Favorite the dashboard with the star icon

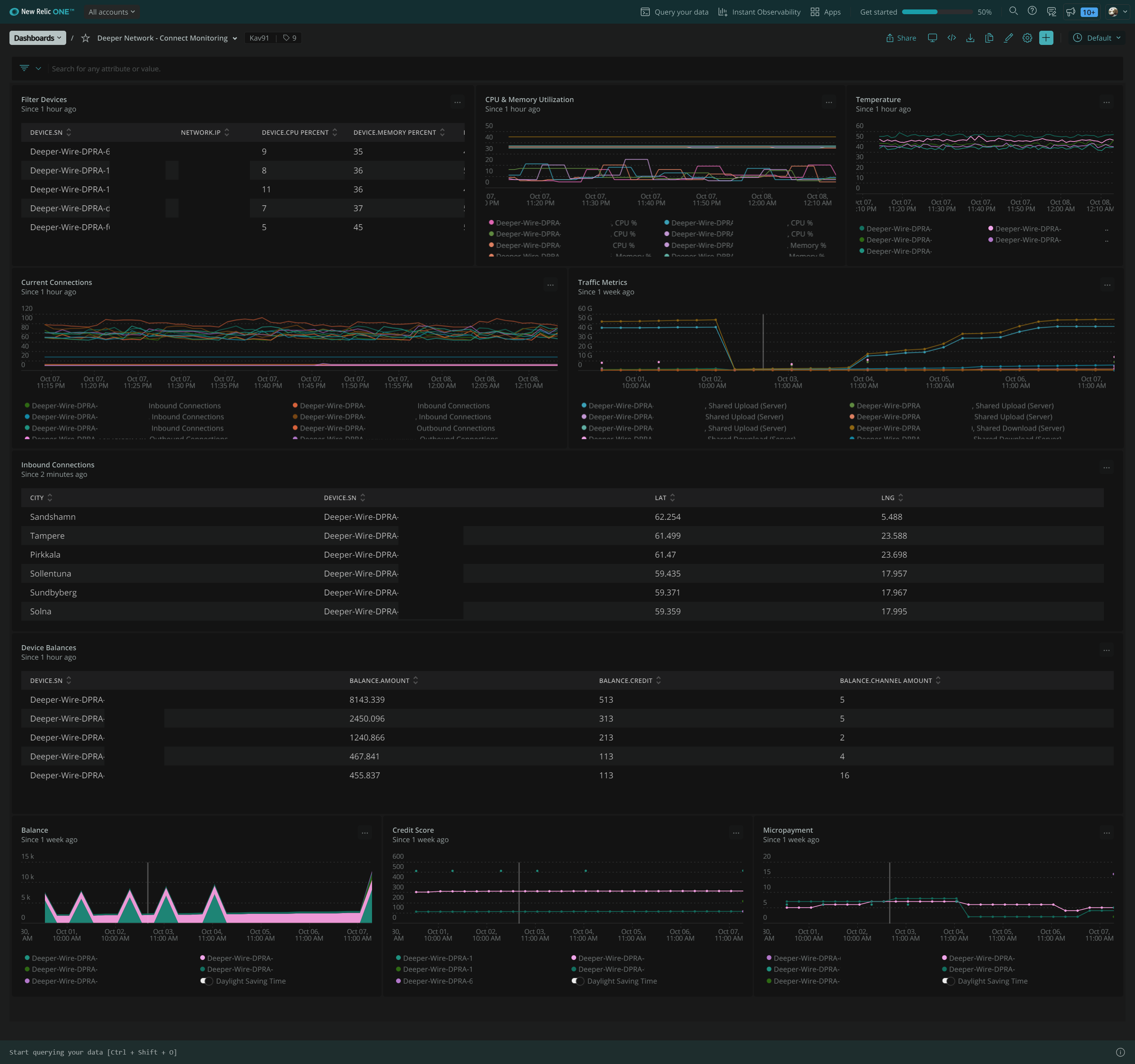tap(86, 38)
